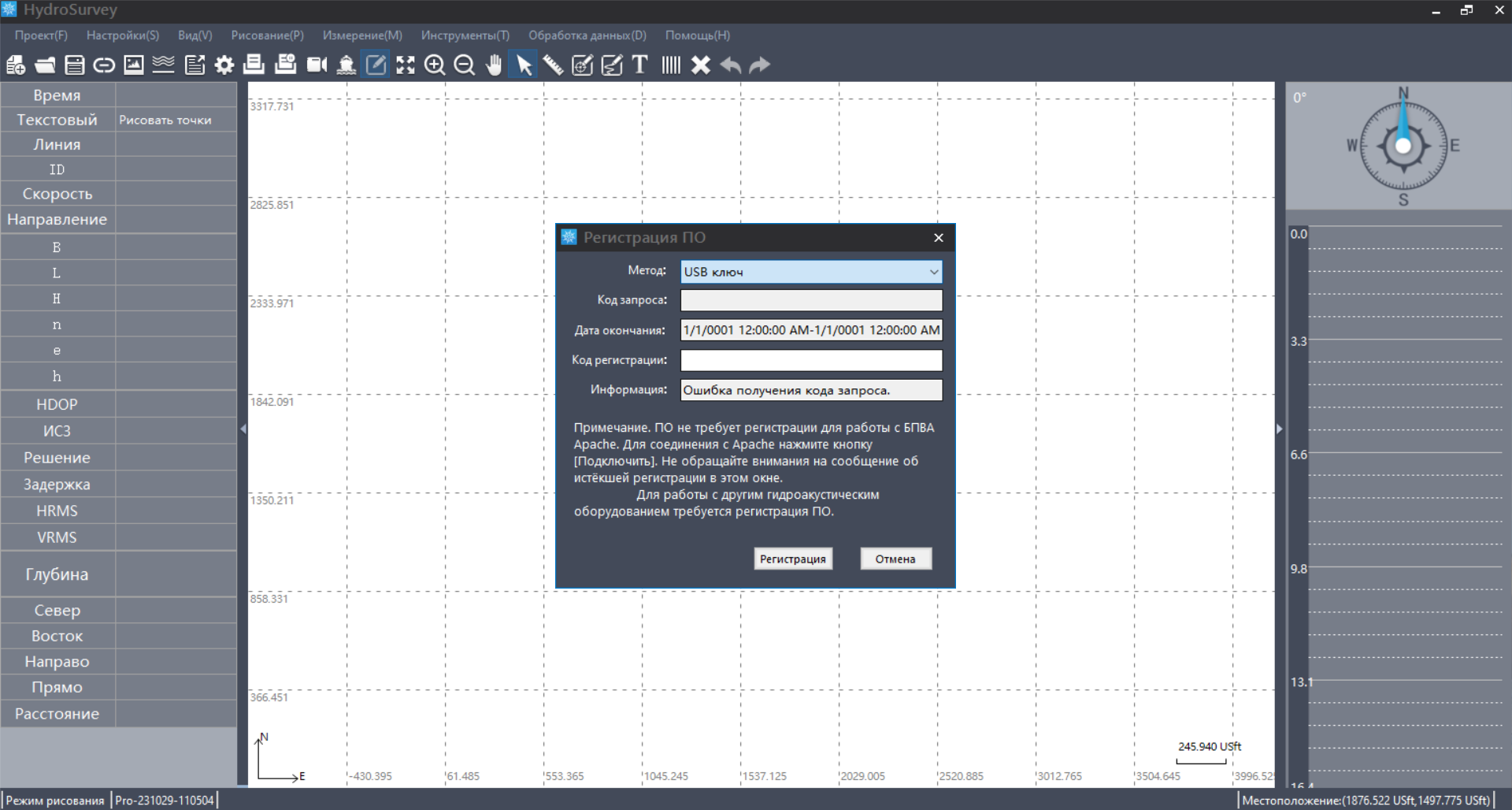
Task: Click the HDOP row label
Action: click(x=57, y=404)
